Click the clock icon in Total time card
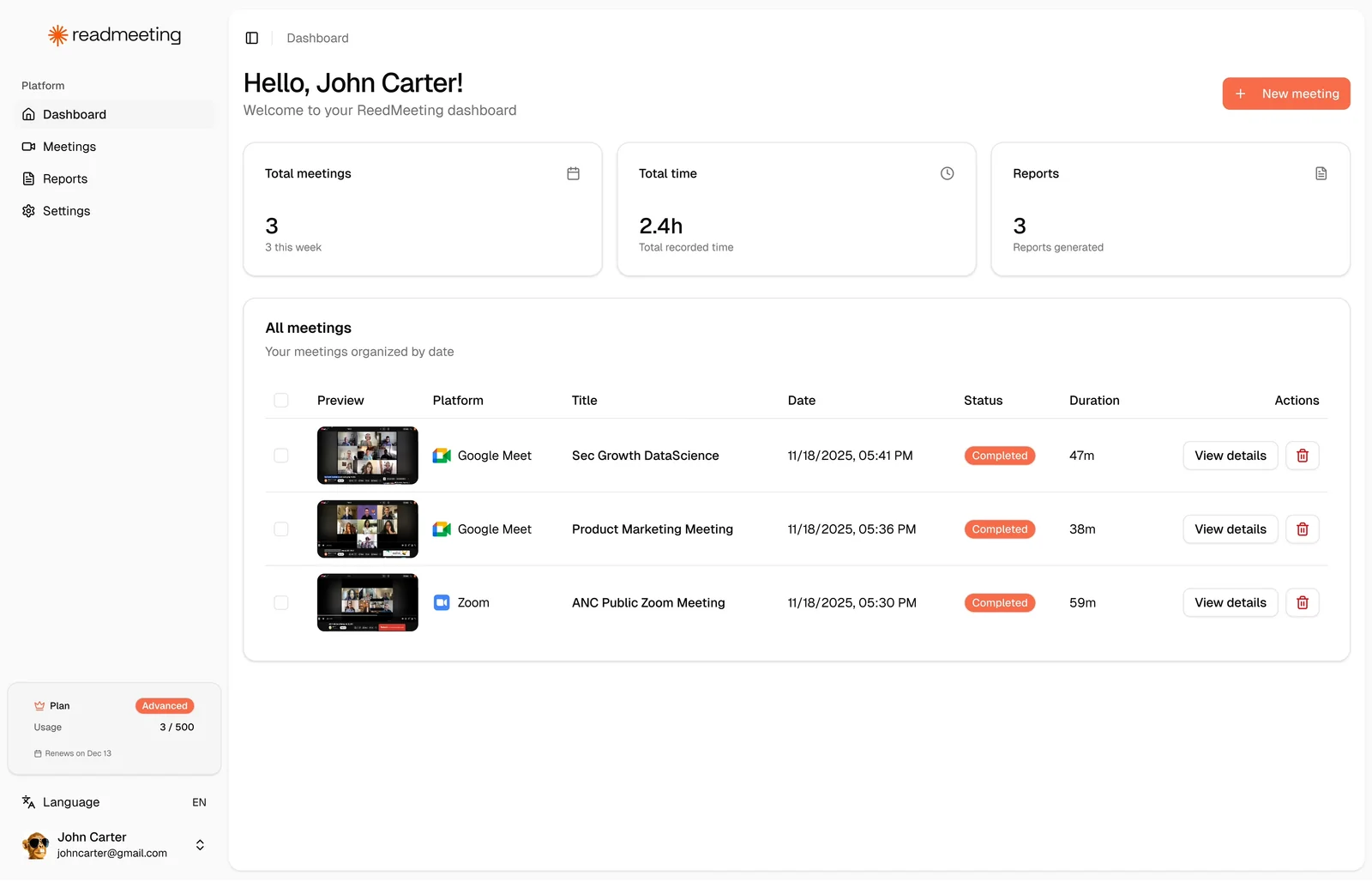This screenshot has height=882, width=1372. coord(947,173)
